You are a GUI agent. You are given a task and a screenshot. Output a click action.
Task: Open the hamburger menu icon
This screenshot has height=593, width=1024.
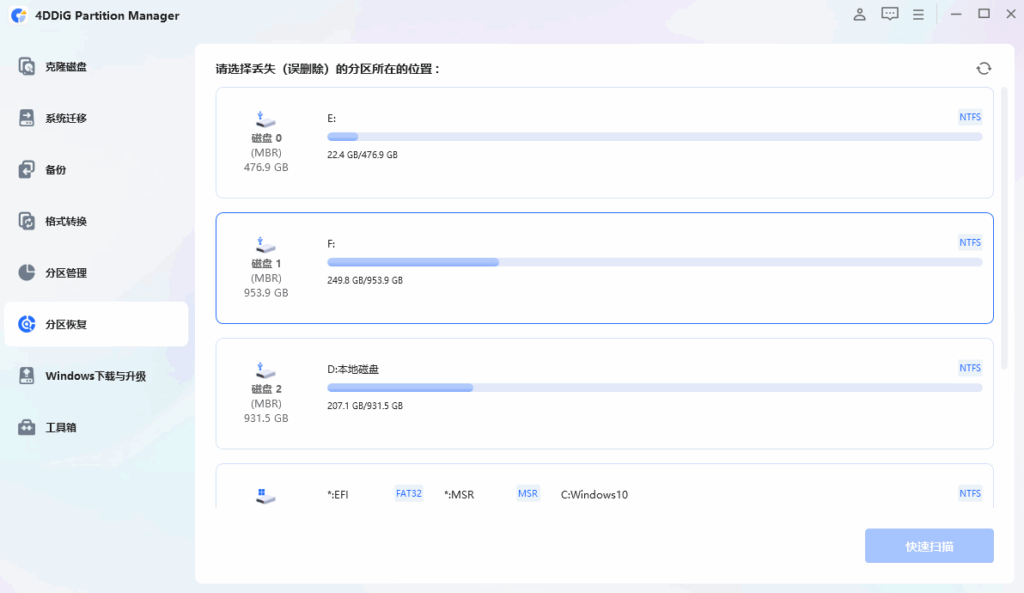pos(918,14)
